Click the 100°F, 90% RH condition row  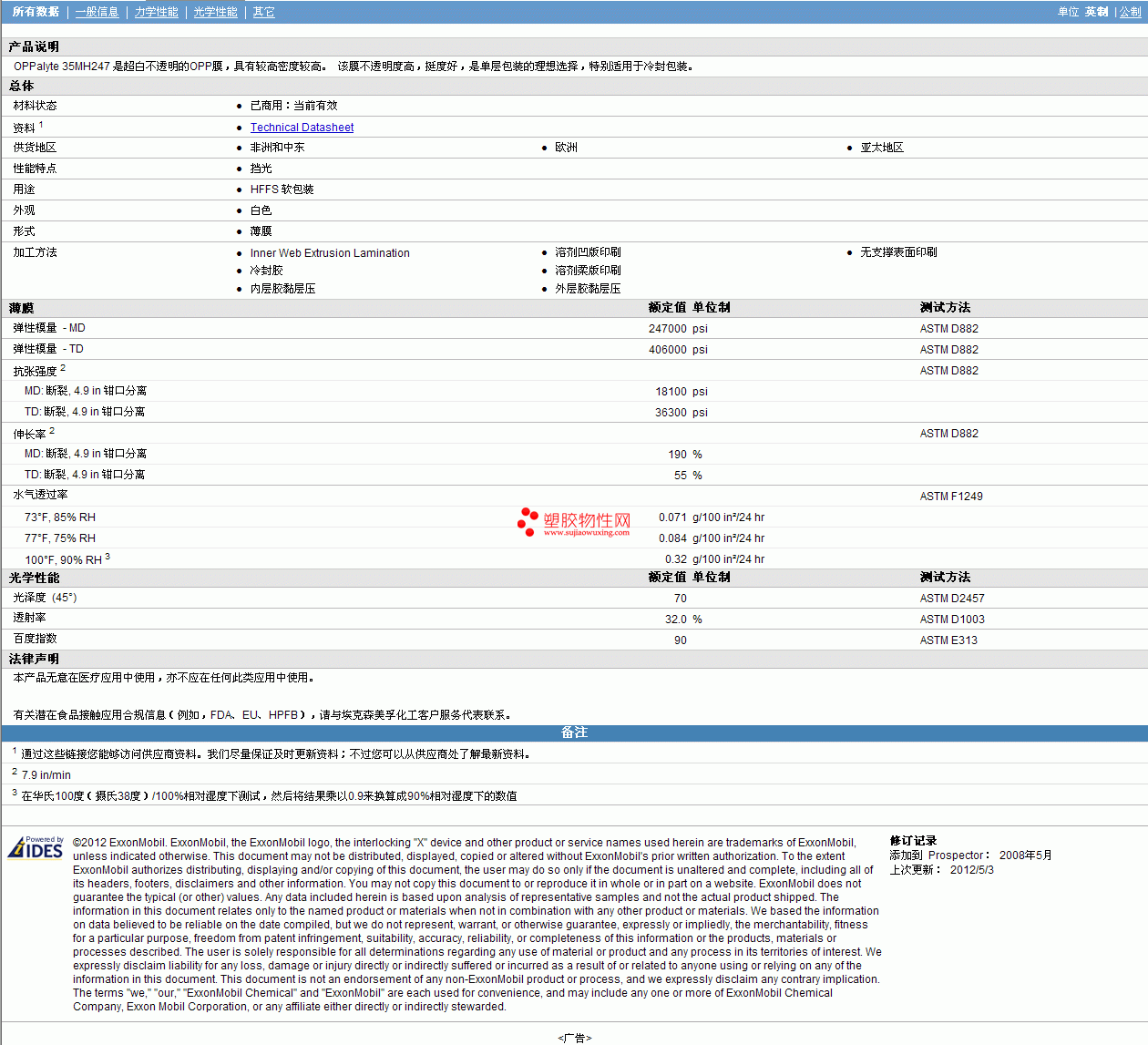[x=67, y=559]
